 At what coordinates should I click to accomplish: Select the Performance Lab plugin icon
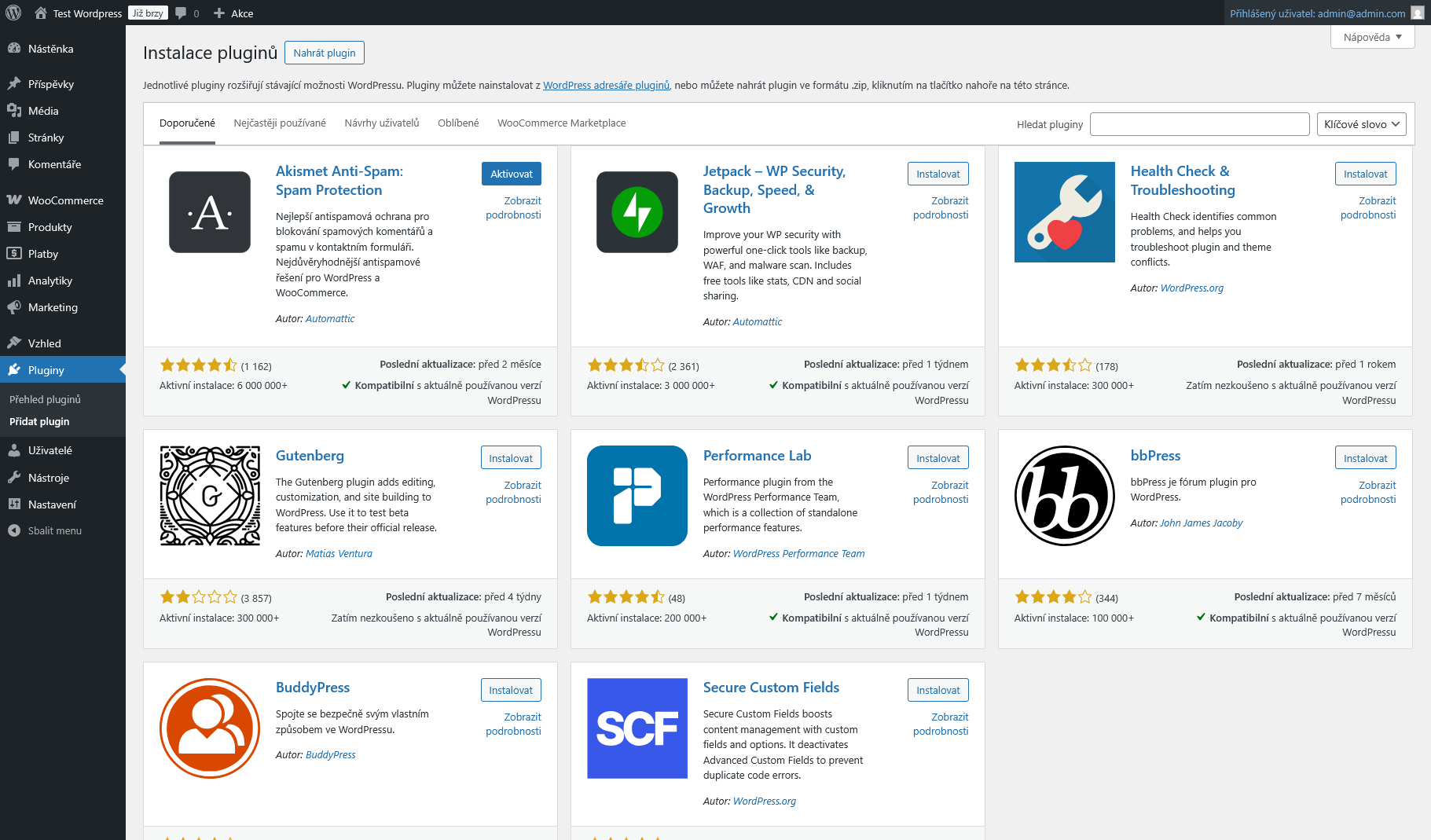tap(637, 496)
